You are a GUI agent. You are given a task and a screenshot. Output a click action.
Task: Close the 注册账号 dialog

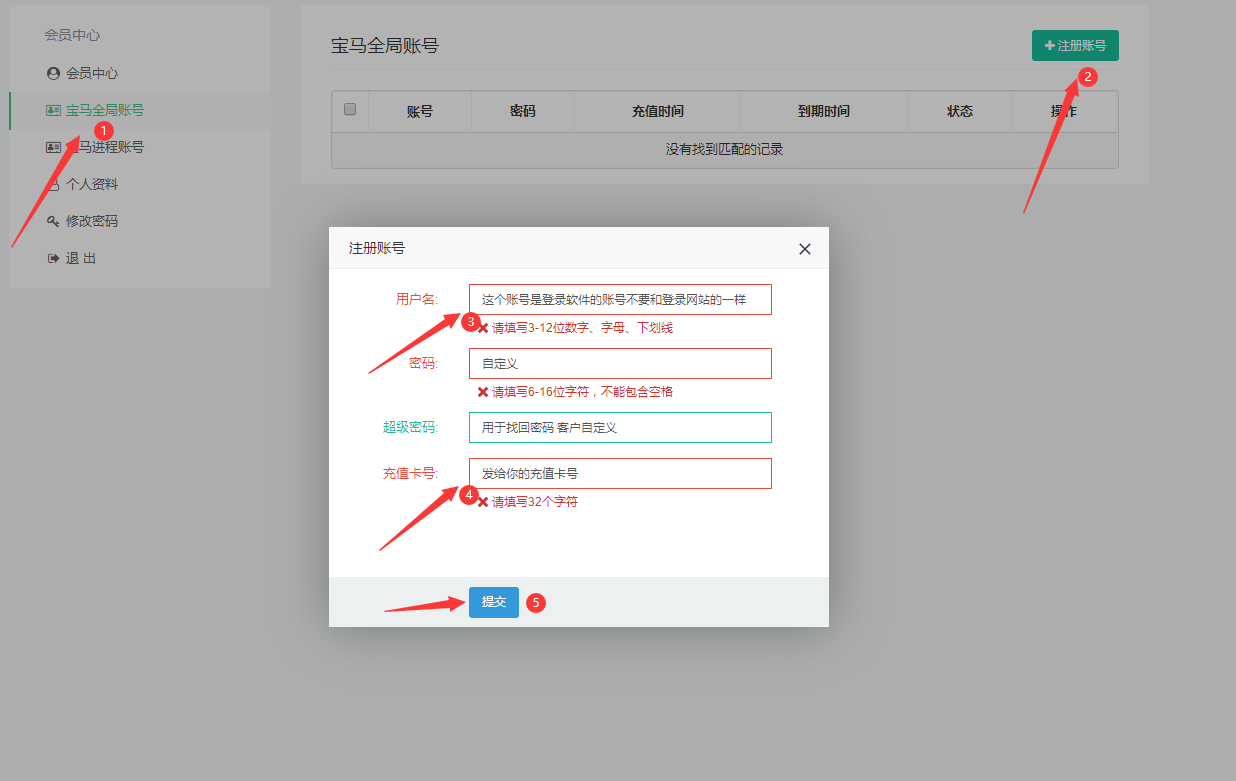tap(805, 249)
